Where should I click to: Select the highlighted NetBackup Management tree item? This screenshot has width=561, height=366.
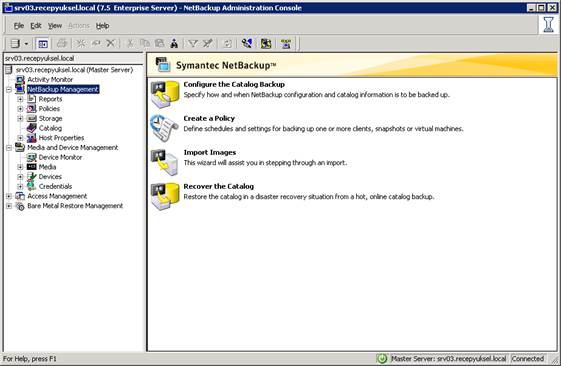[x=63, y=89]
